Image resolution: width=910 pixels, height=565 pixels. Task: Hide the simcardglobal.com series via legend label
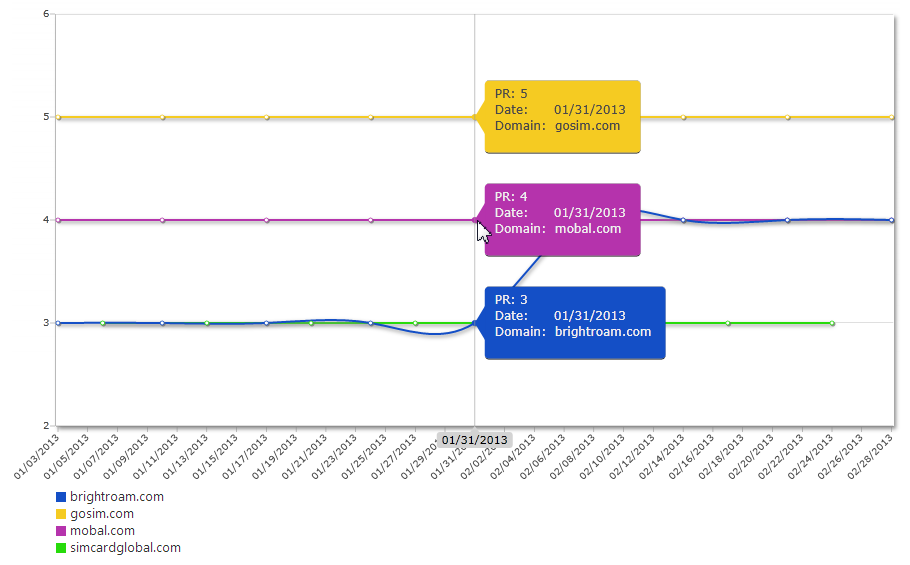pyautogui.click(x=125, y=548)
